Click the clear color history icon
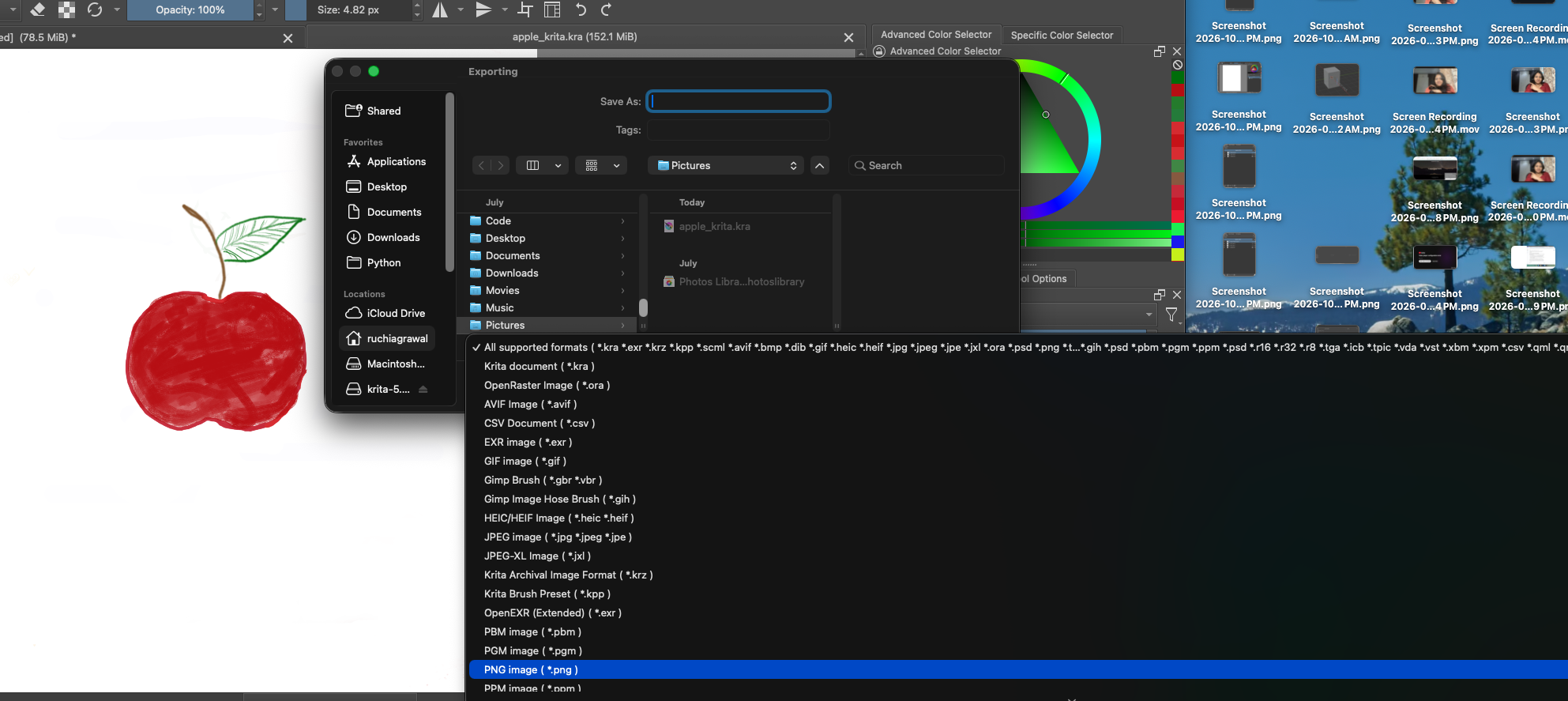1568x701 pixels. 1178,65
